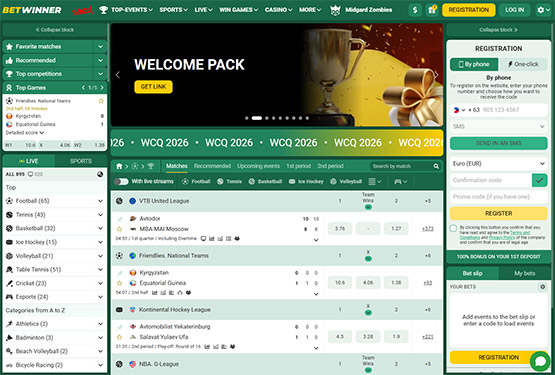Click the phone number input field
Viewport: 555px width, 375px height.
(x=514, y=110)
